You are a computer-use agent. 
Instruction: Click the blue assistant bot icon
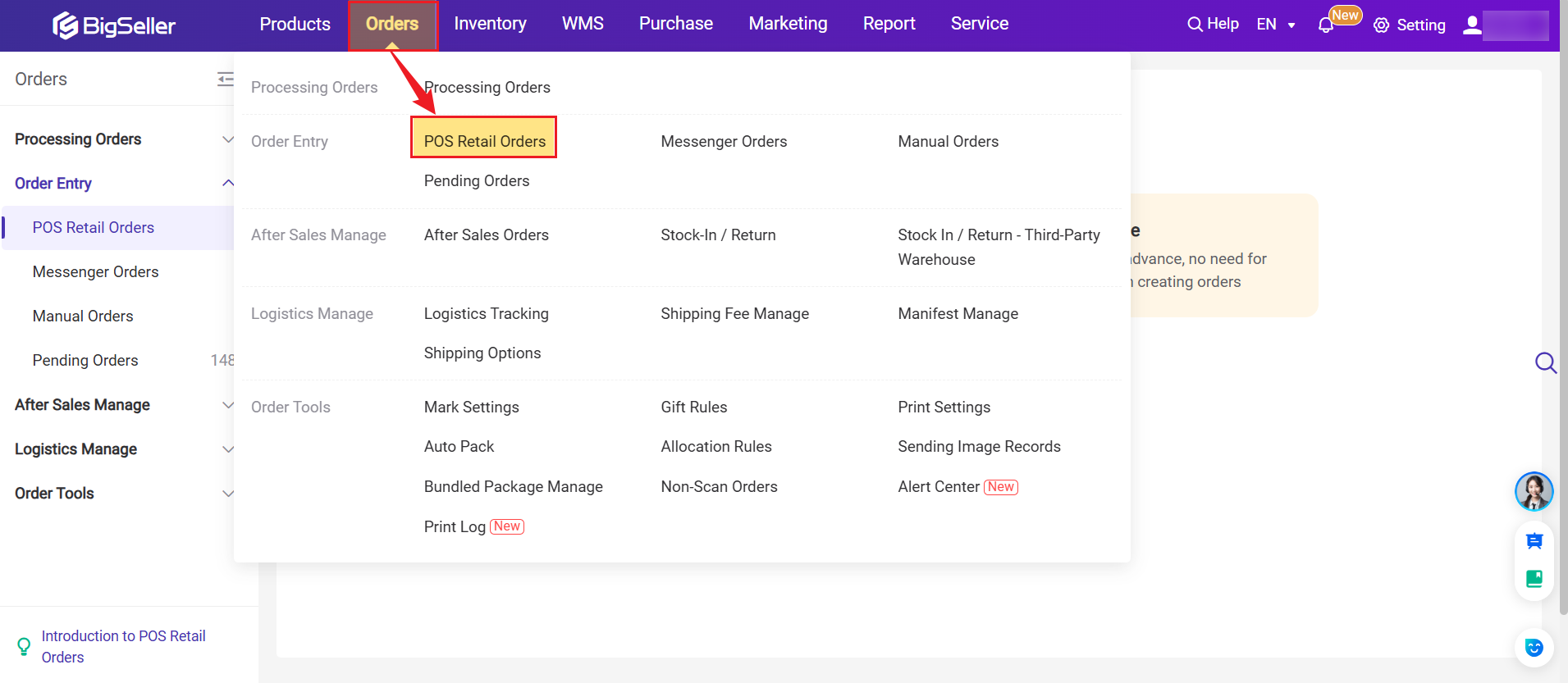click(x=1534, y=648)
